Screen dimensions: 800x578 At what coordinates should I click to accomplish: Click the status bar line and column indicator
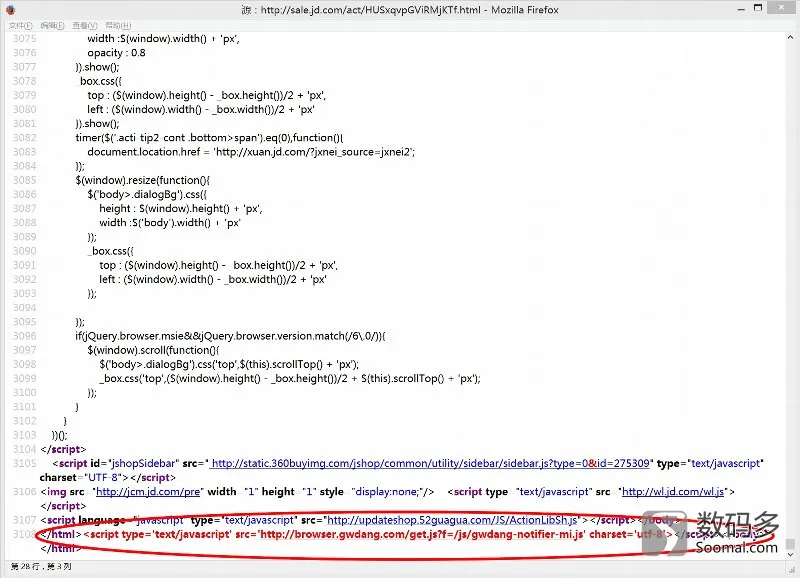[x=41, y=566]
